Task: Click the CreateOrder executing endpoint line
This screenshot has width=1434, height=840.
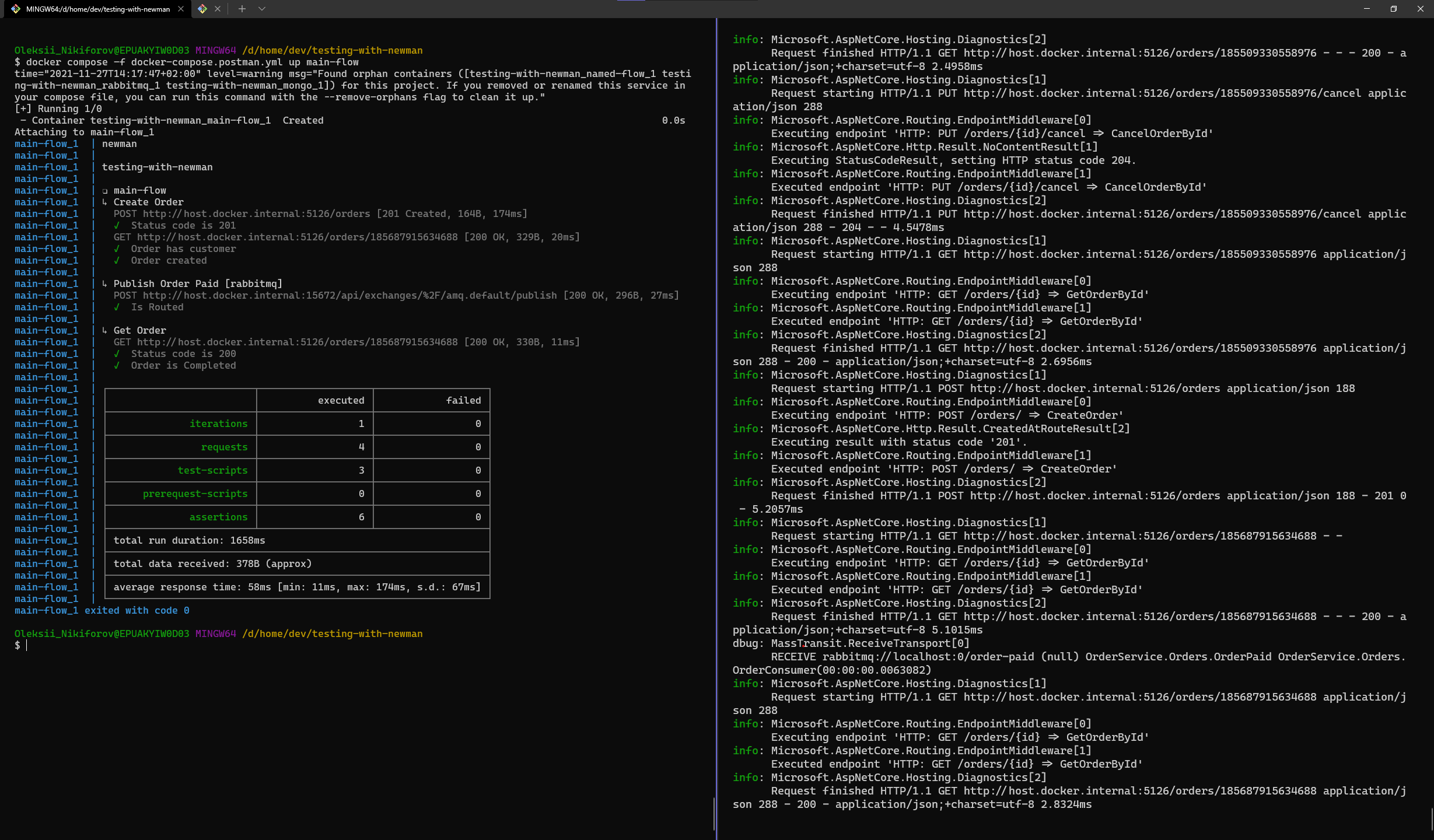Action: pyautogui.click(x=947, y=415)
